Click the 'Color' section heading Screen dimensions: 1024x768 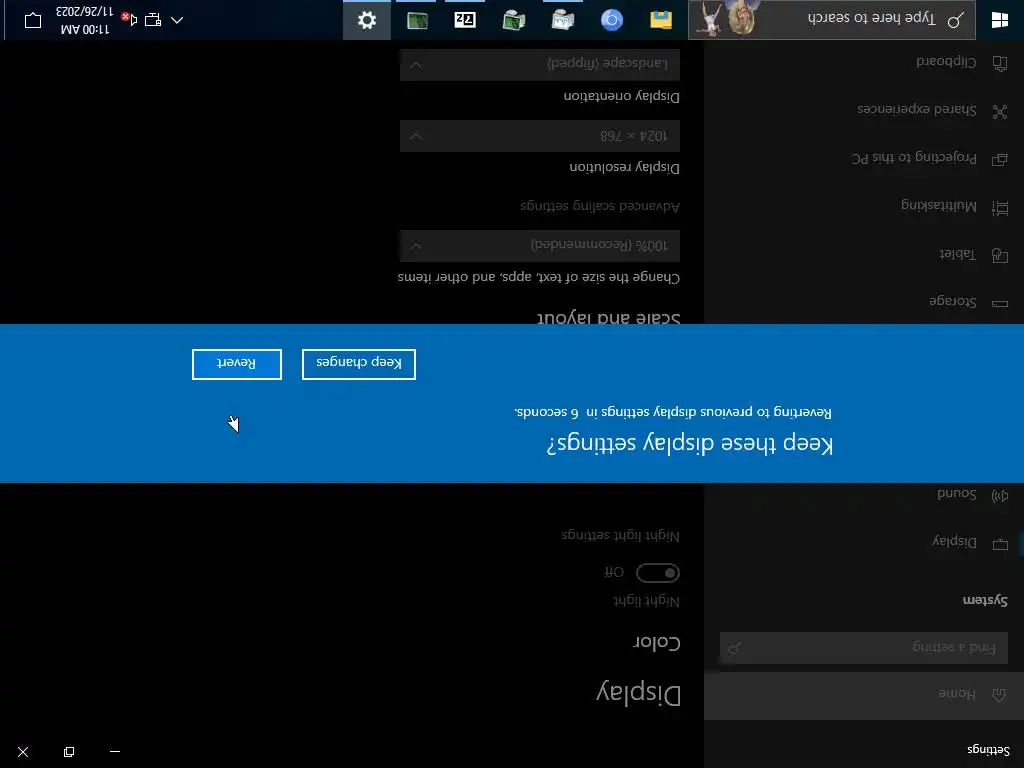click(x=657, y=643)
